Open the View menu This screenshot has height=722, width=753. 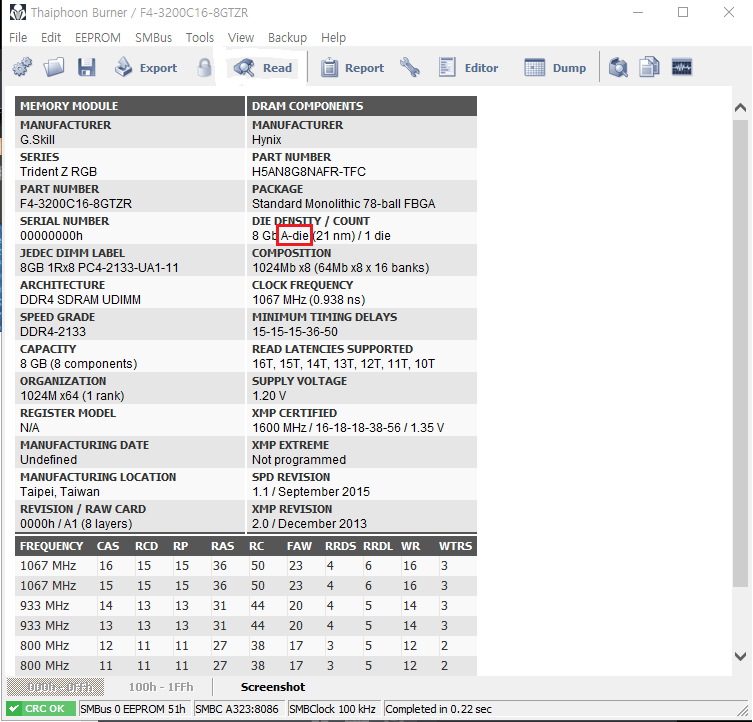pos(241,37)
